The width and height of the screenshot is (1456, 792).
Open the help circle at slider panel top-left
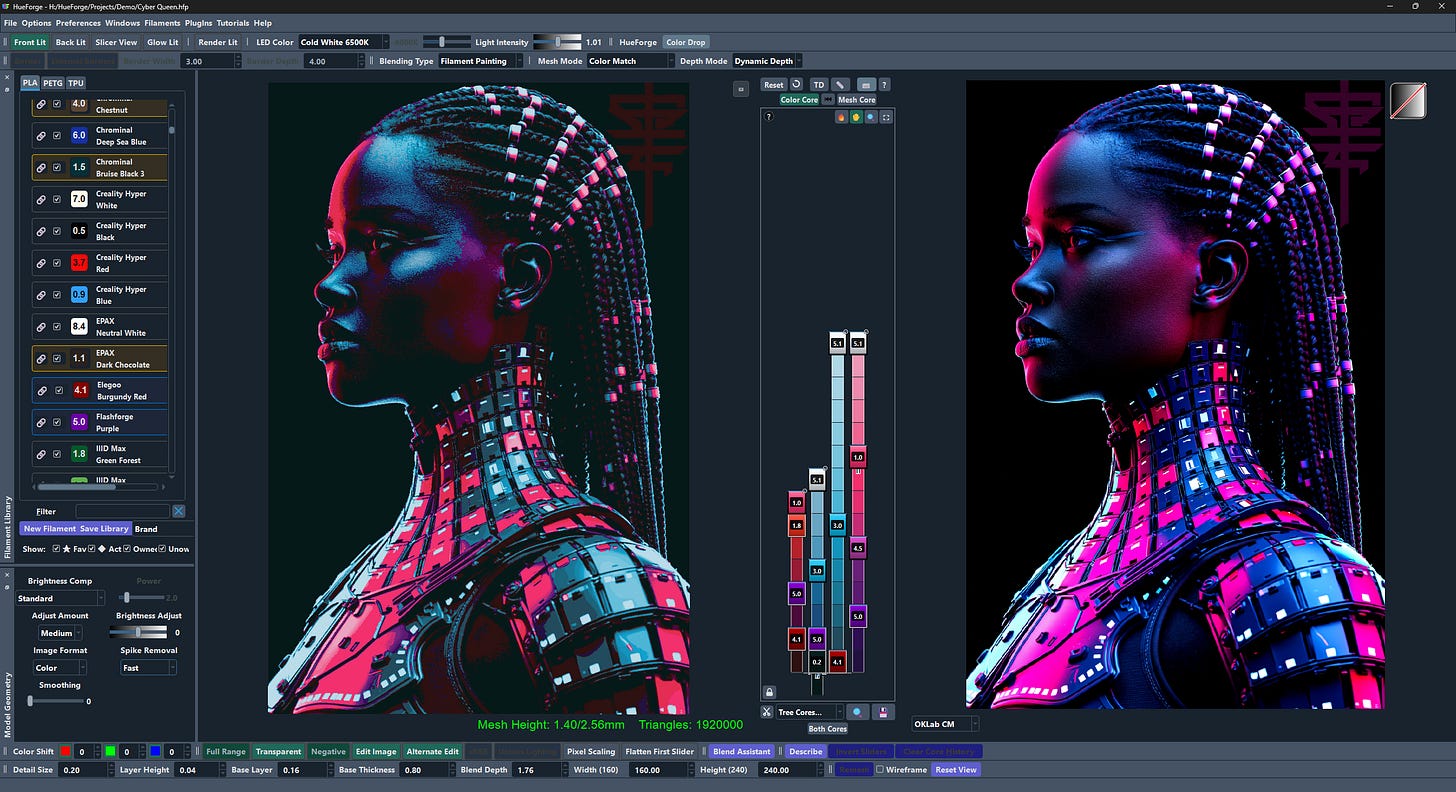click(768, 117)
